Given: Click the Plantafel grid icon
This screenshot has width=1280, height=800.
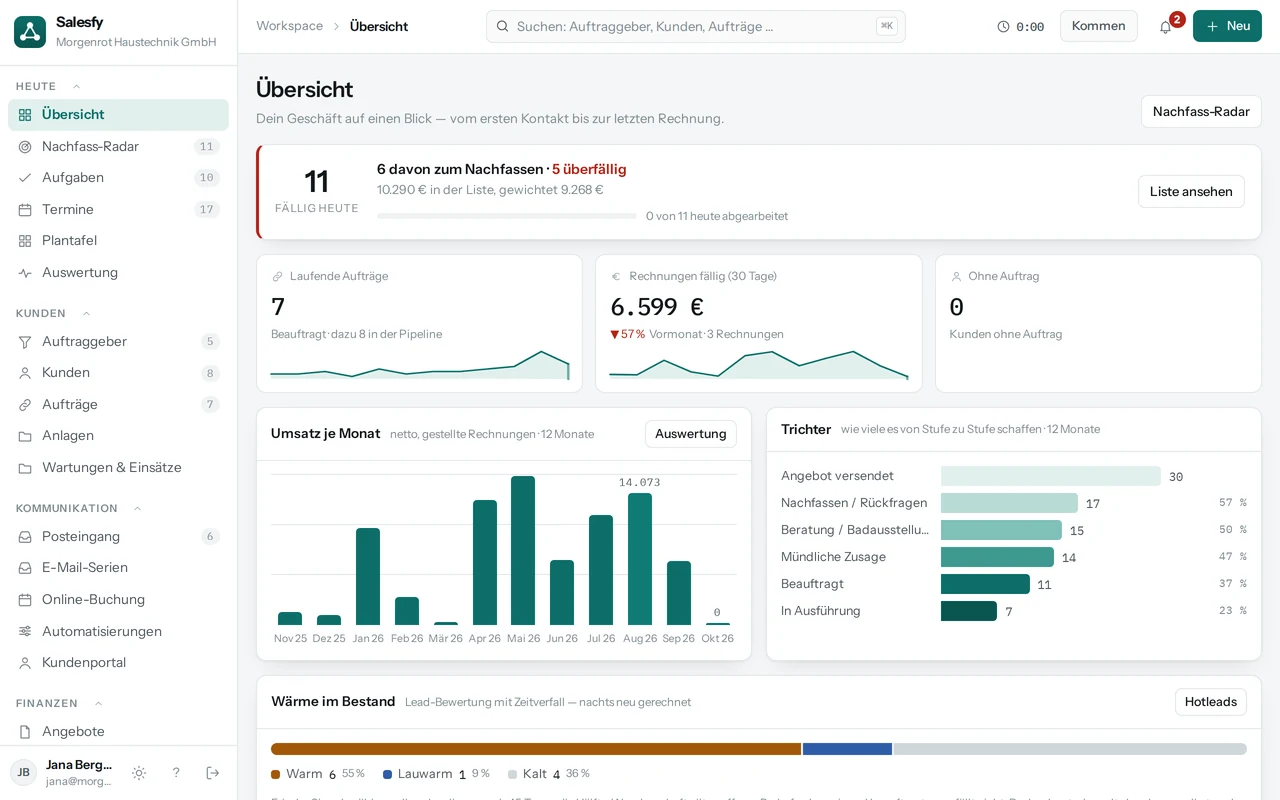Looking at the screenshot, I should coord(25,241).
